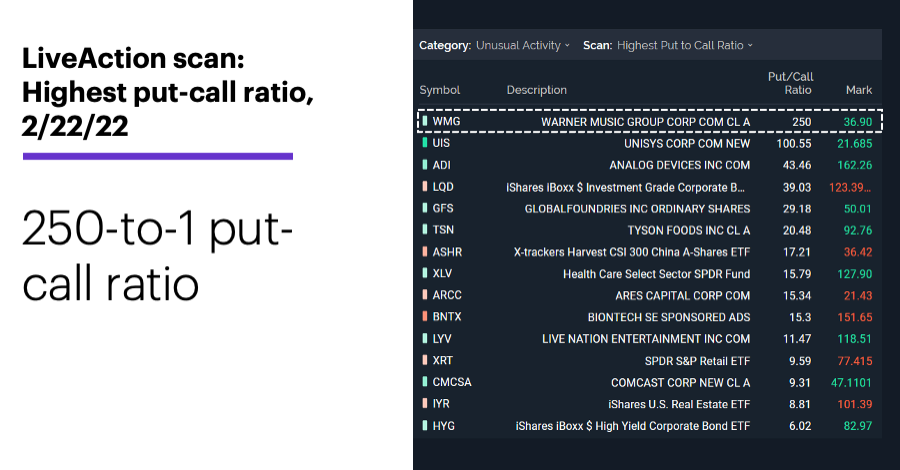Viewport: 900px width, 470px height.
Task: Select the ADI symbol
Action: tap(441, 165)
